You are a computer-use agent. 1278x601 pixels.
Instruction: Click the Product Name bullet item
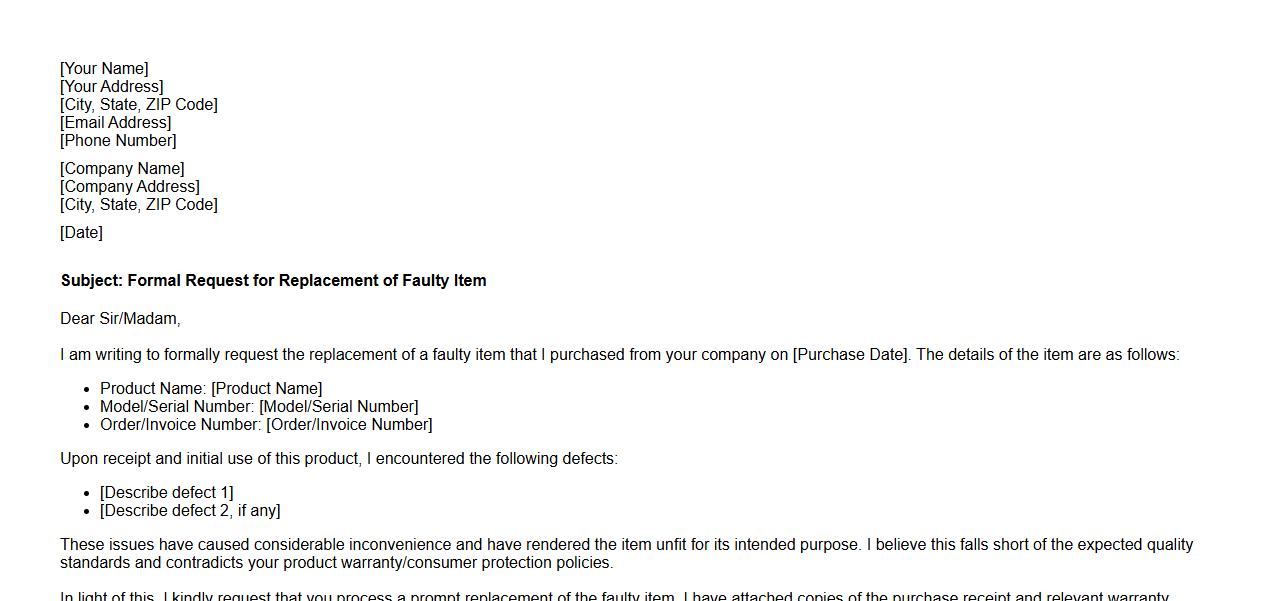(211, 389)
